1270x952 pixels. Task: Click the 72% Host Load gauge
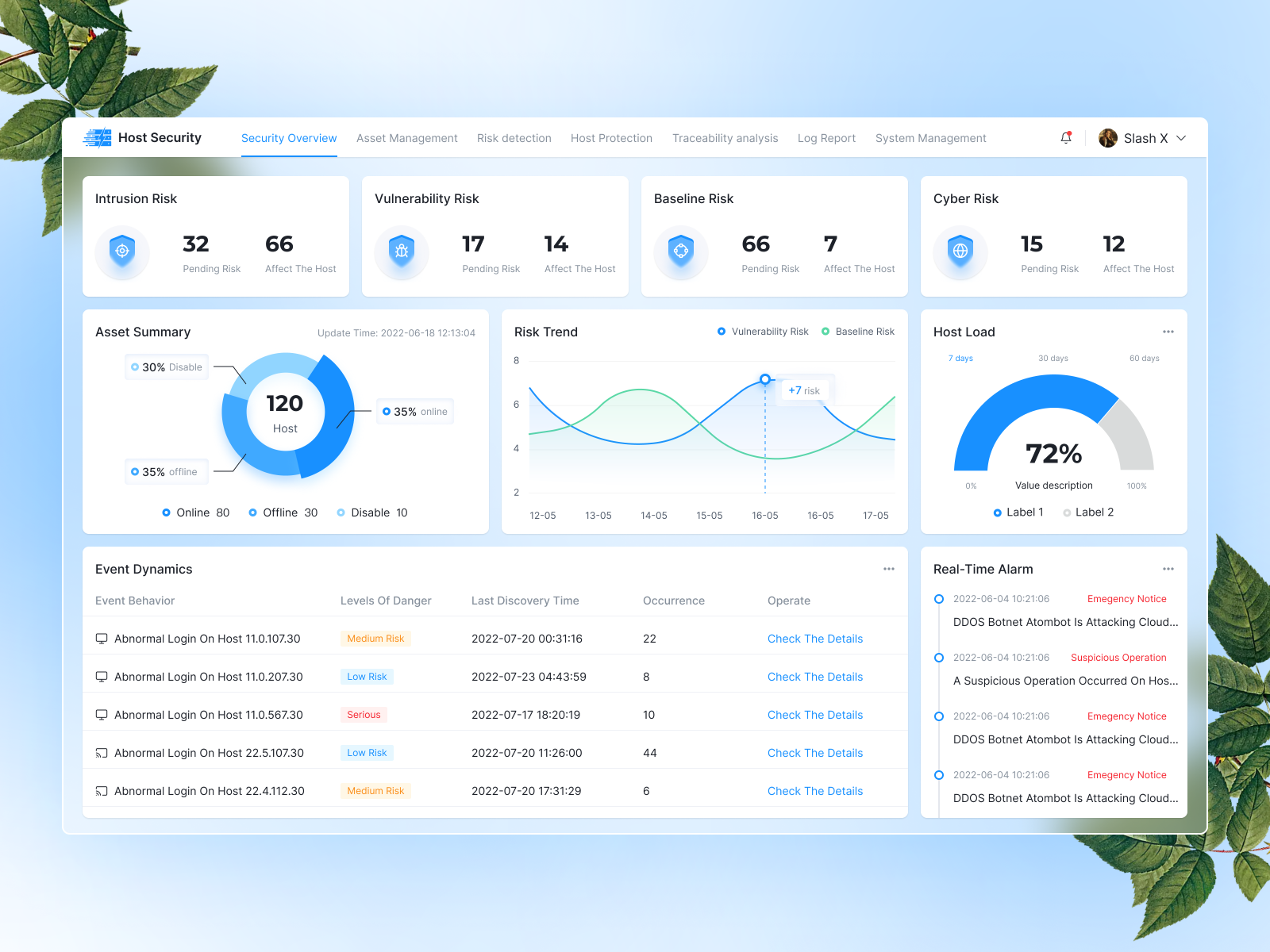pyautogui.click(x=1053, y=454)
